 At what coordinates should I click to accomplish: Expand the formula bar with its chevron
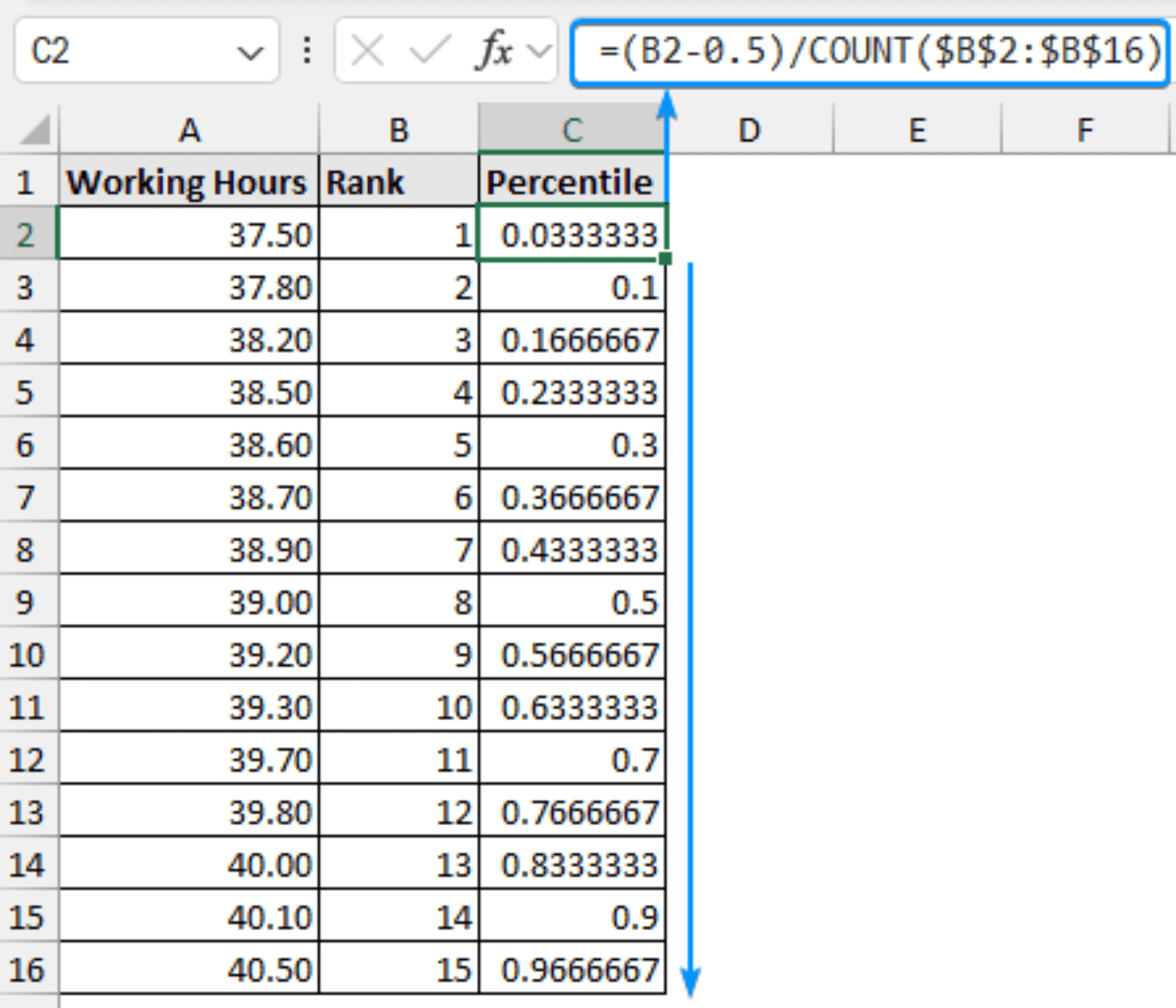pyautogui.click(x=541, y=51)
